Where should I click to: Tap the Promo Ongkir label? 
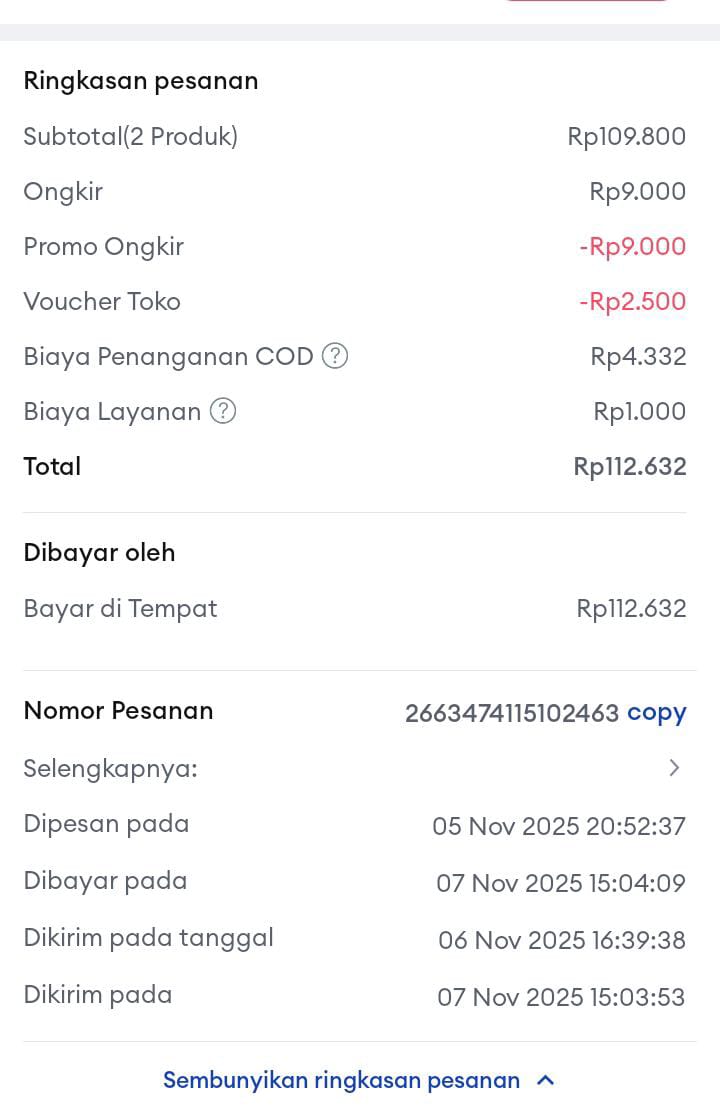click(x=104, y=246)
